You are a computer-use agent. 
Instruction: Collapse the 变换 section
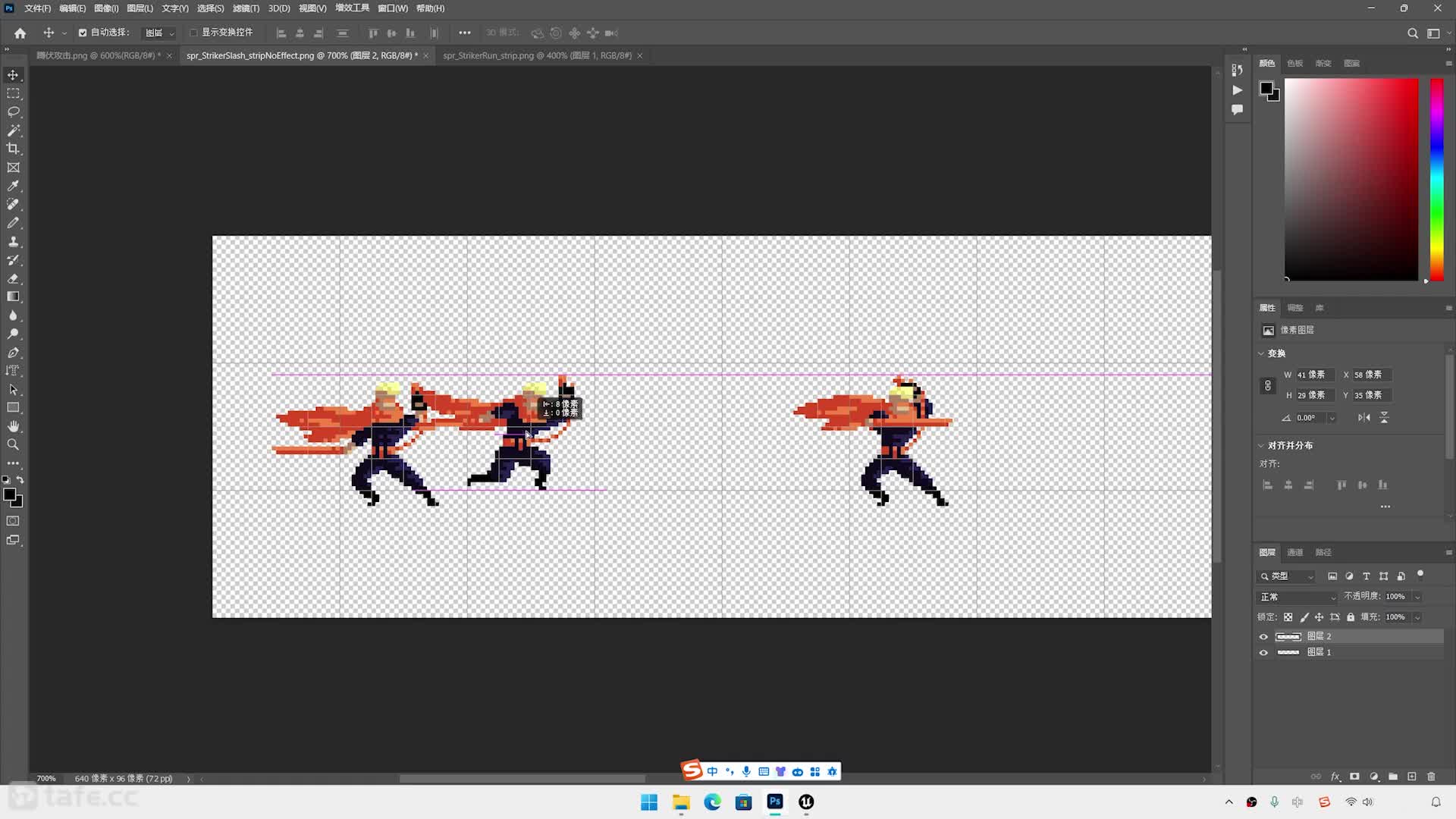click(1261, 353)
